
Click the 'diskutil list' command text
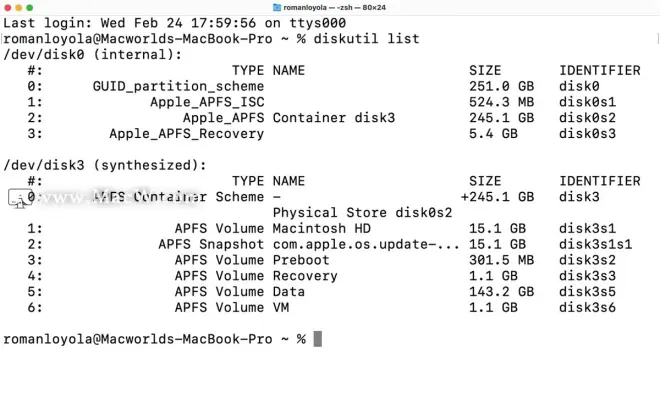pyautogui.click(x=366, y=39)
